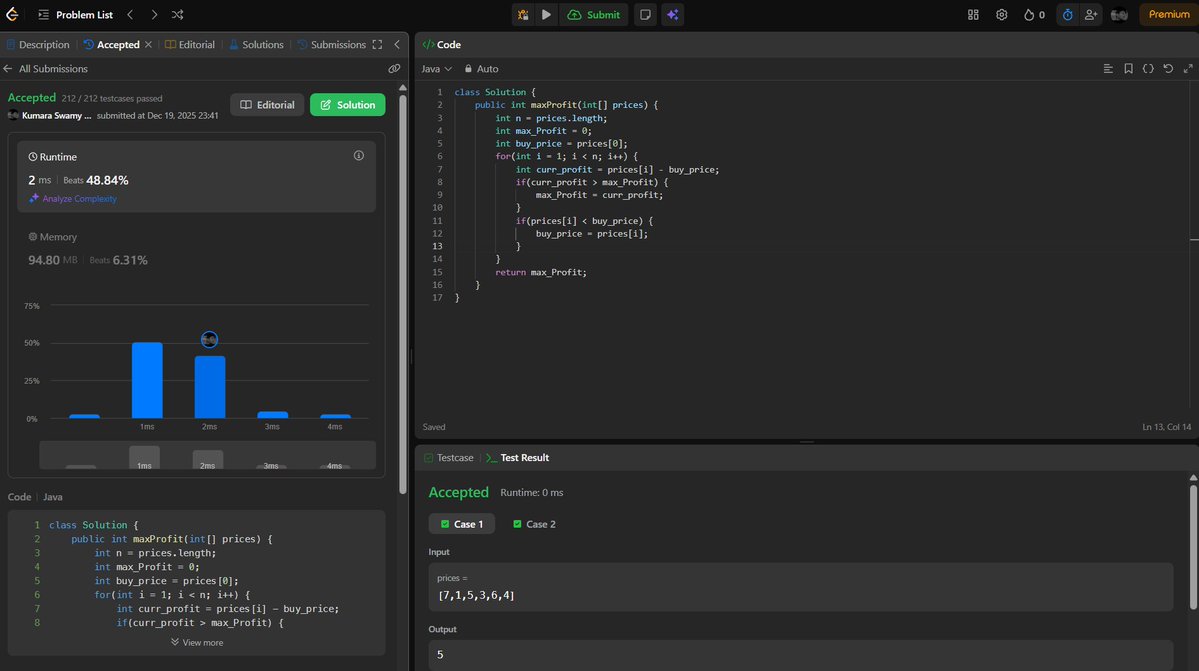Open the Auto indentation dropdown
Screen dimensions: 1199x671
coord(481,68)
